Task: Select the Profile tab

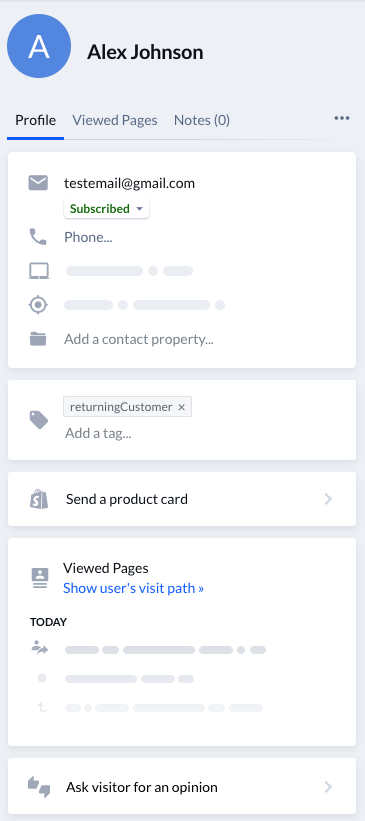Action: (x=36, y=120)
